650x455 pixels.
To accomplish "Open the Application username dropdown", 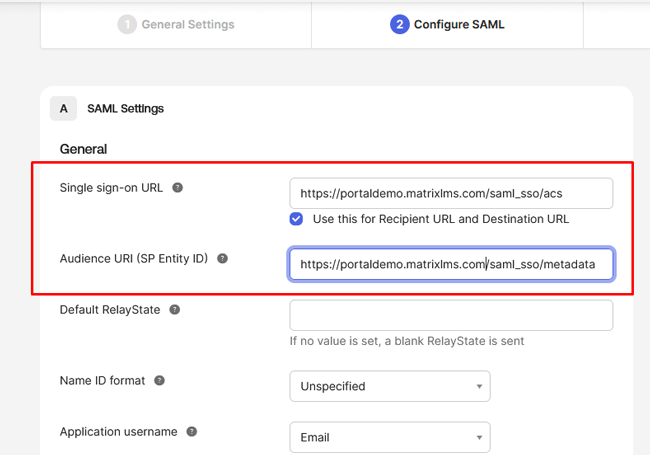I will point(390,437).
